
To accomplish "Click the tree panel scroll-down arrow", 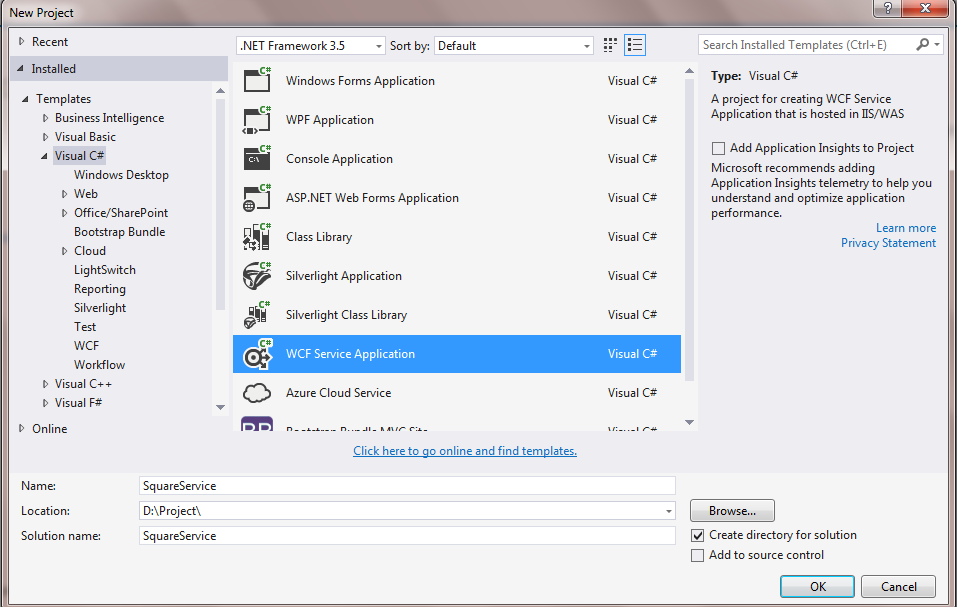I will point(220,407).
